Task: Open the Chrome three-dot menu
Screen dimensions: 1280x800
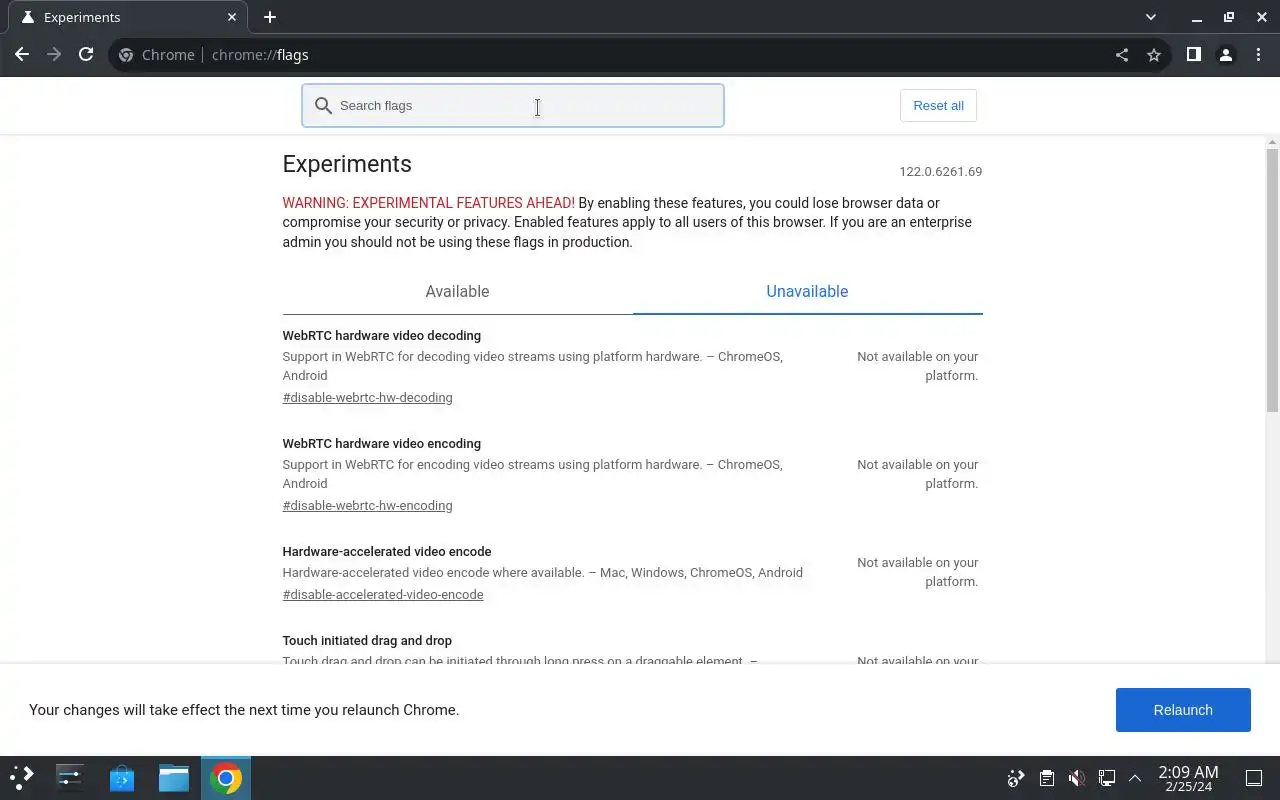Action: tap(1257, 55)
